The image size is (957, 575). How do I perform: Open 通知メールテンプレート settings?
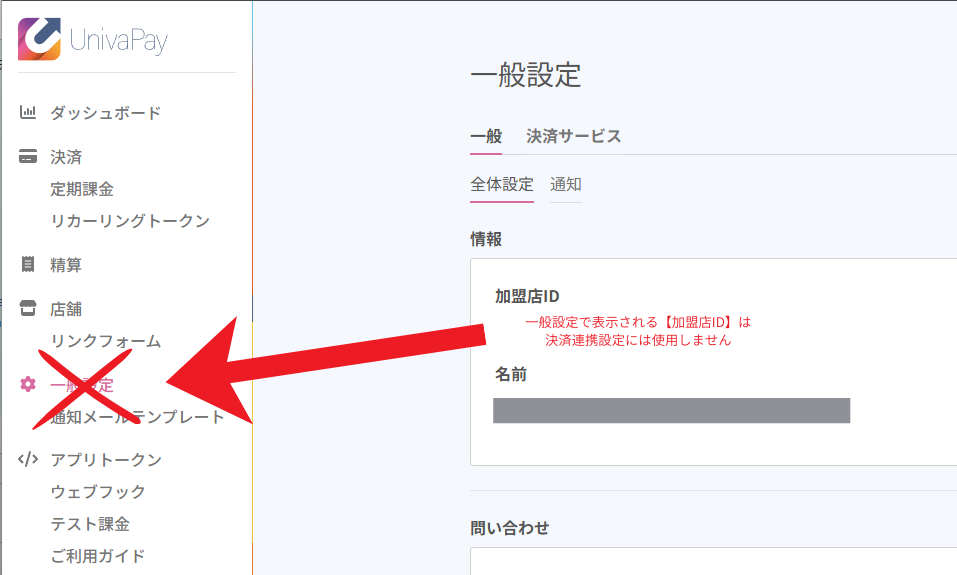(x=138, y=417)
